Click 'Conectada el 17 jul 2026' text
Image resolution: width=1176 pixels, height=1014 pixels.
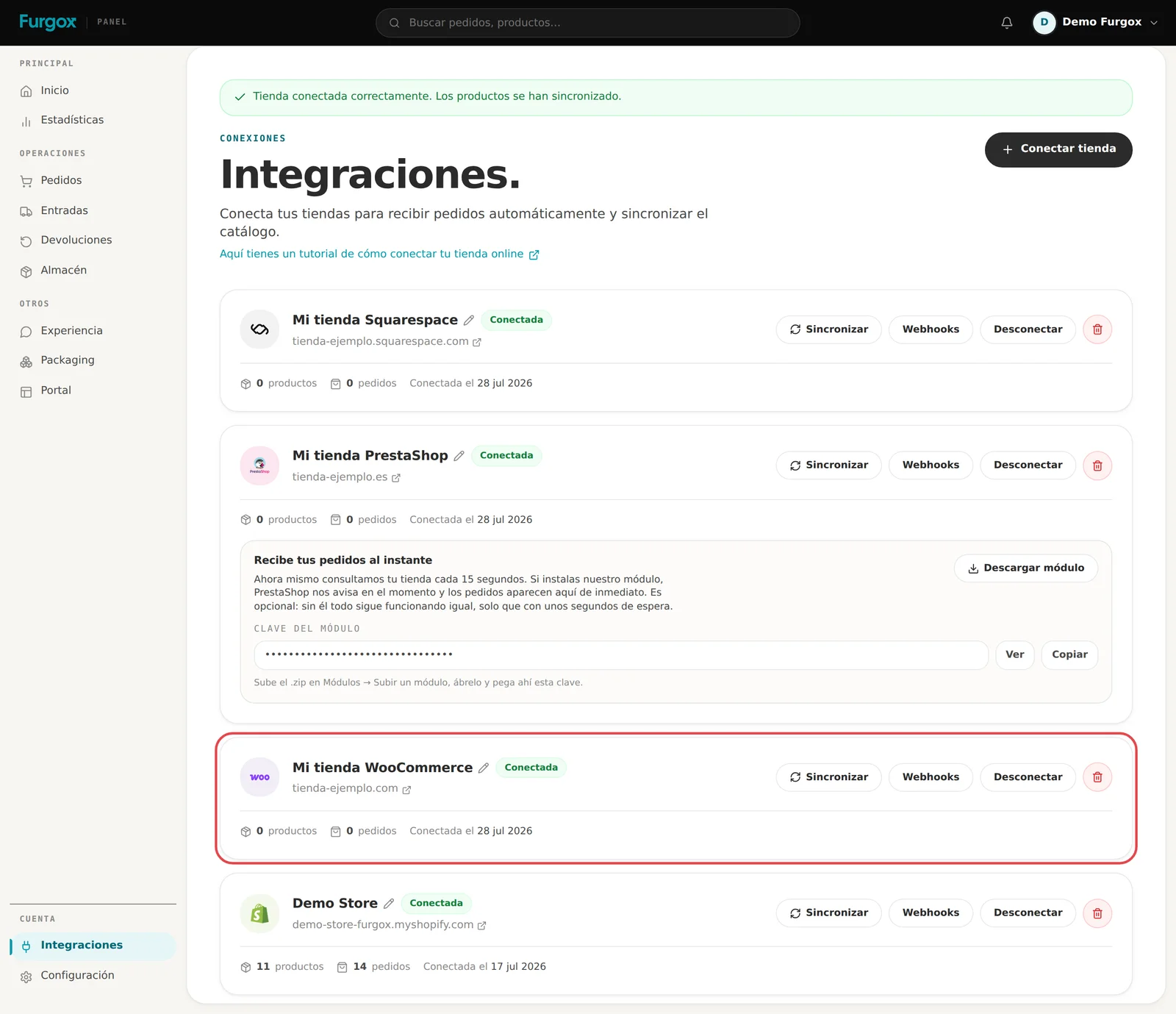point(484,967)
